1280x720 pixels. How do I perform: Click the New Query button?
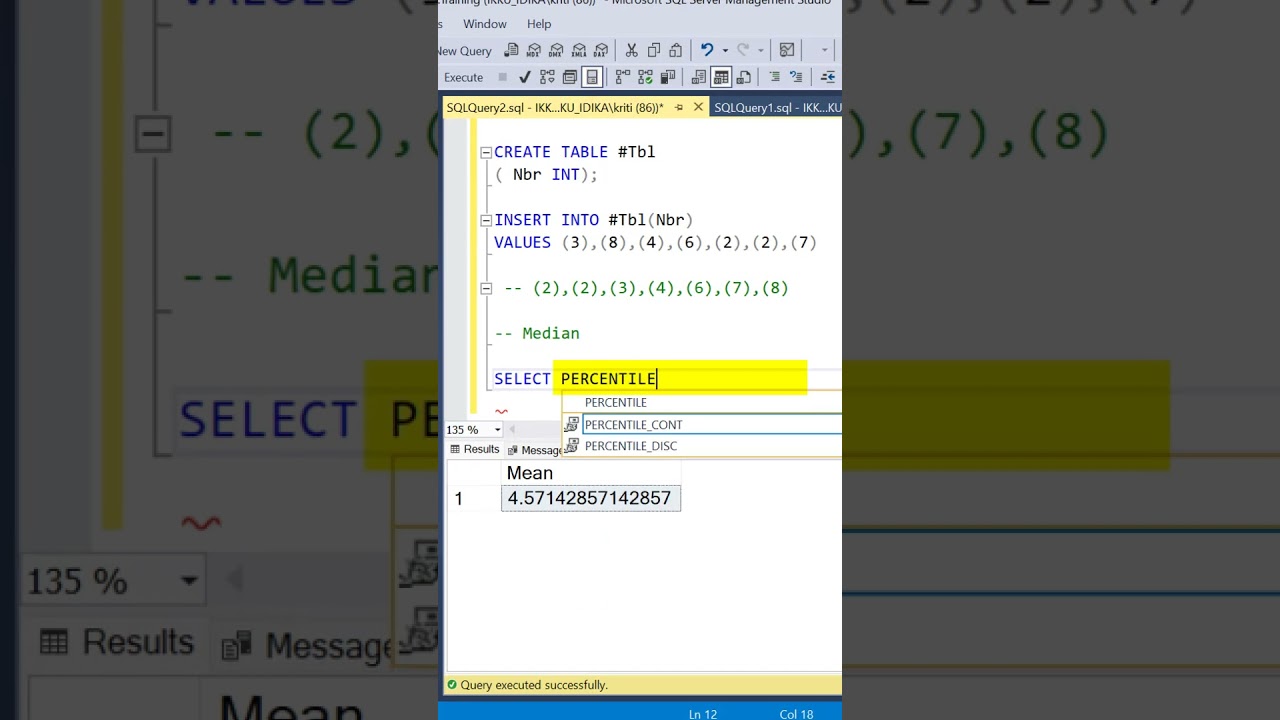465,51
